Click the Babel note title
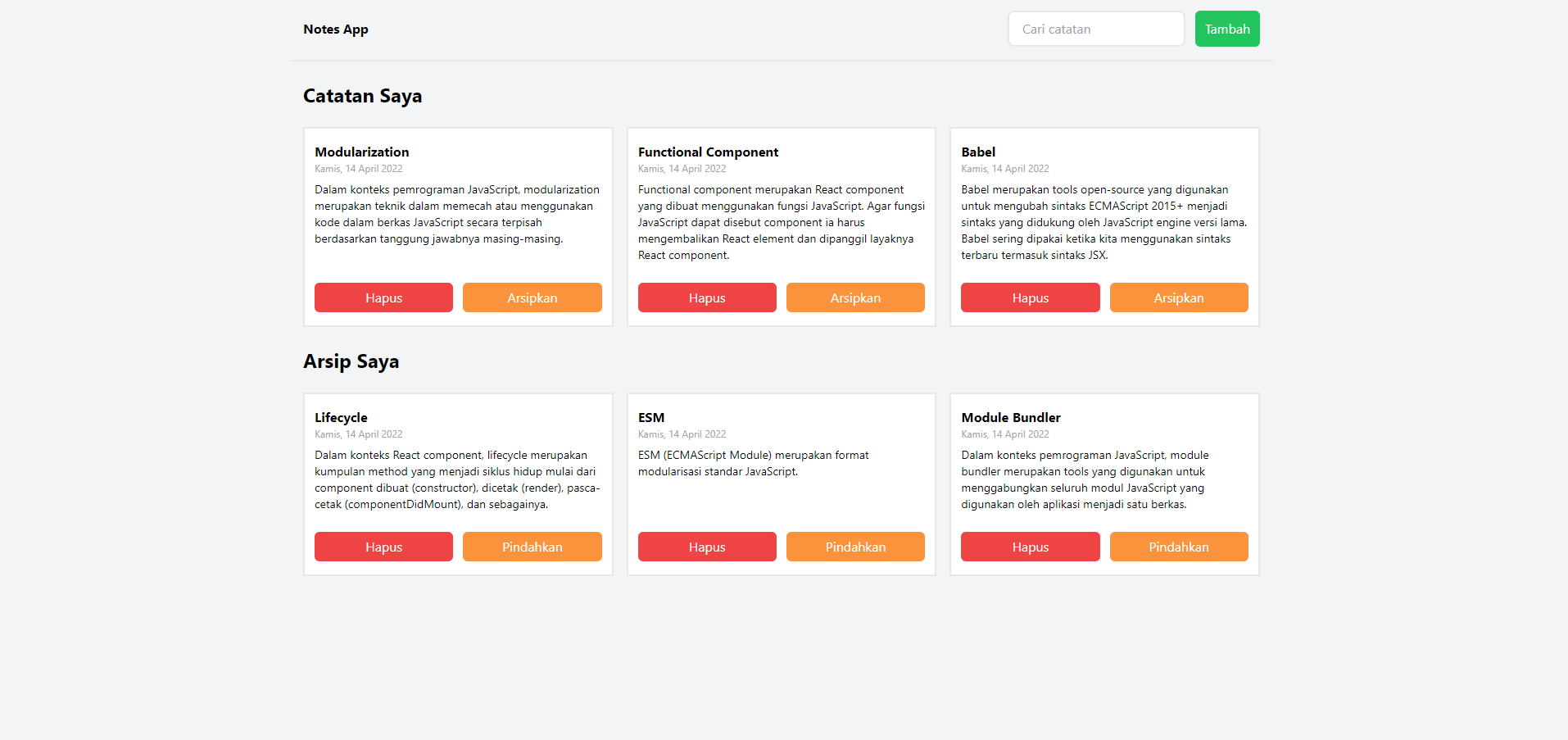1568x740 pixels. (x=978, y=152)
